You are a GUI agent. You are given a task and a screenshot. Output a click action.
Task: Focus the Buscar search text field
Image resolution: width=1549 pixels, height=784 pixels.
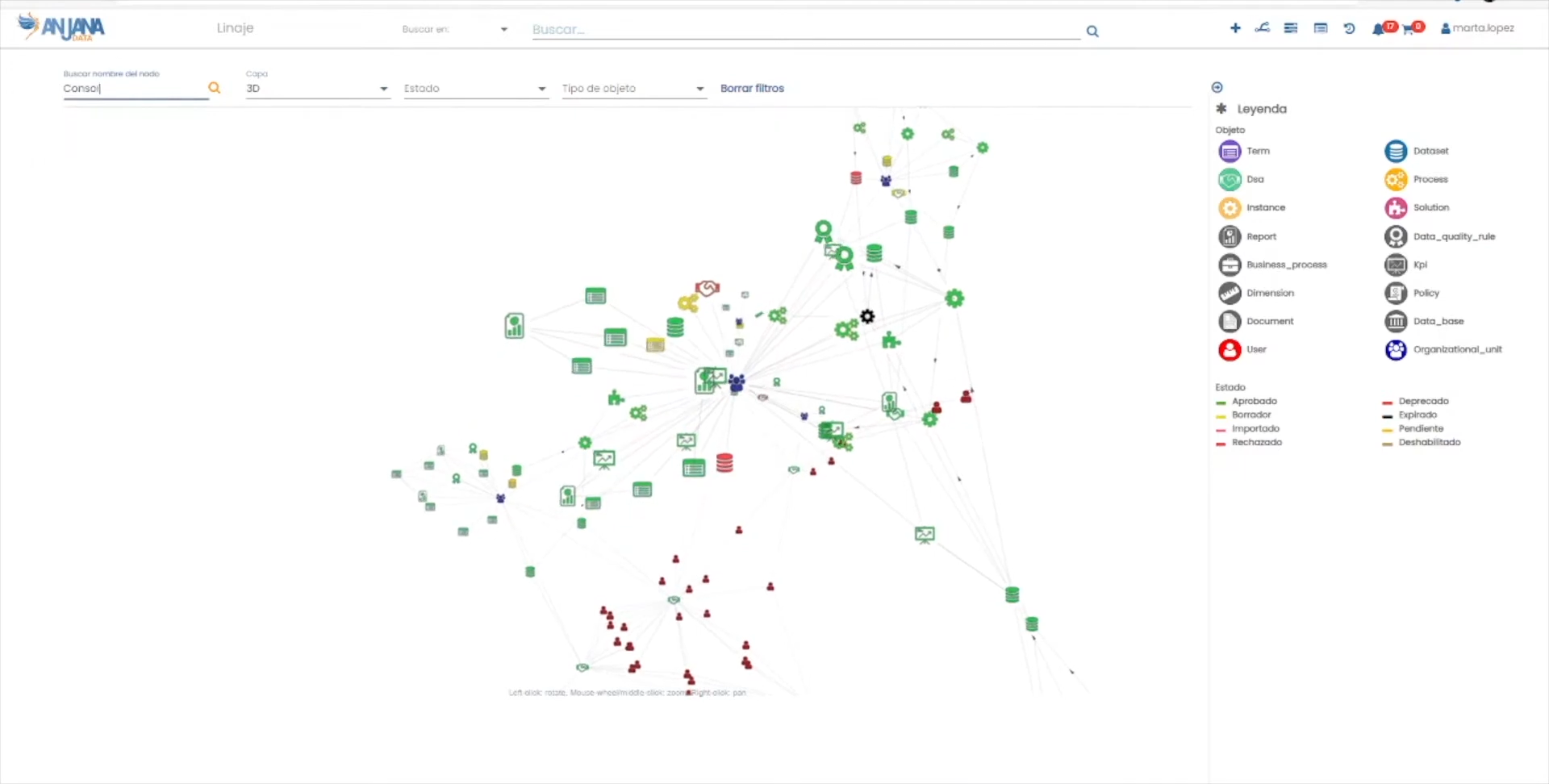805,30
